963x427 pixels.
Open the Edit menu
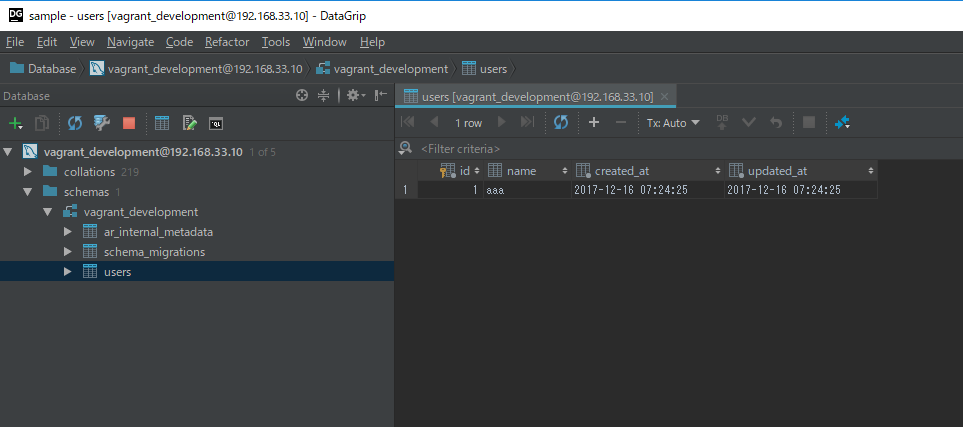[47, 42]
